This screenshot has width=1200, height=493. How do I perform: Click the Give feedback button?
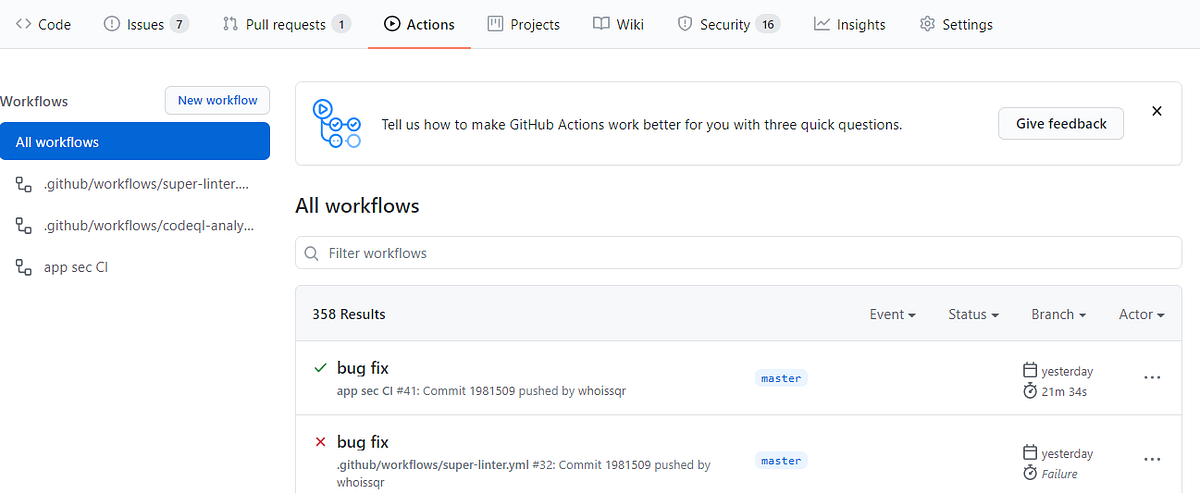click(x=1061, y=124)
